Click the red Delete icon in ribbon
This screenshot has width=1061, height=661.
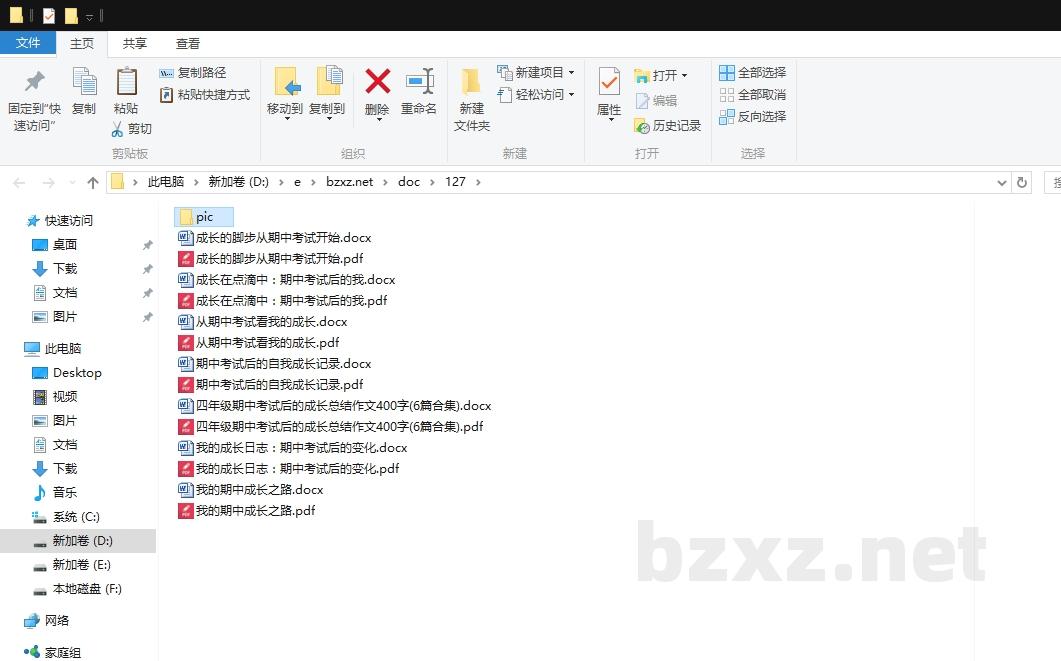[377, 82]
